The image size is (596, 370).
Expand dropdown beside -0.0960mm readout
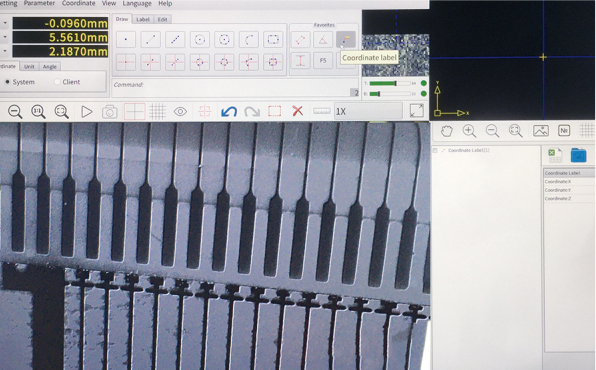5,23
